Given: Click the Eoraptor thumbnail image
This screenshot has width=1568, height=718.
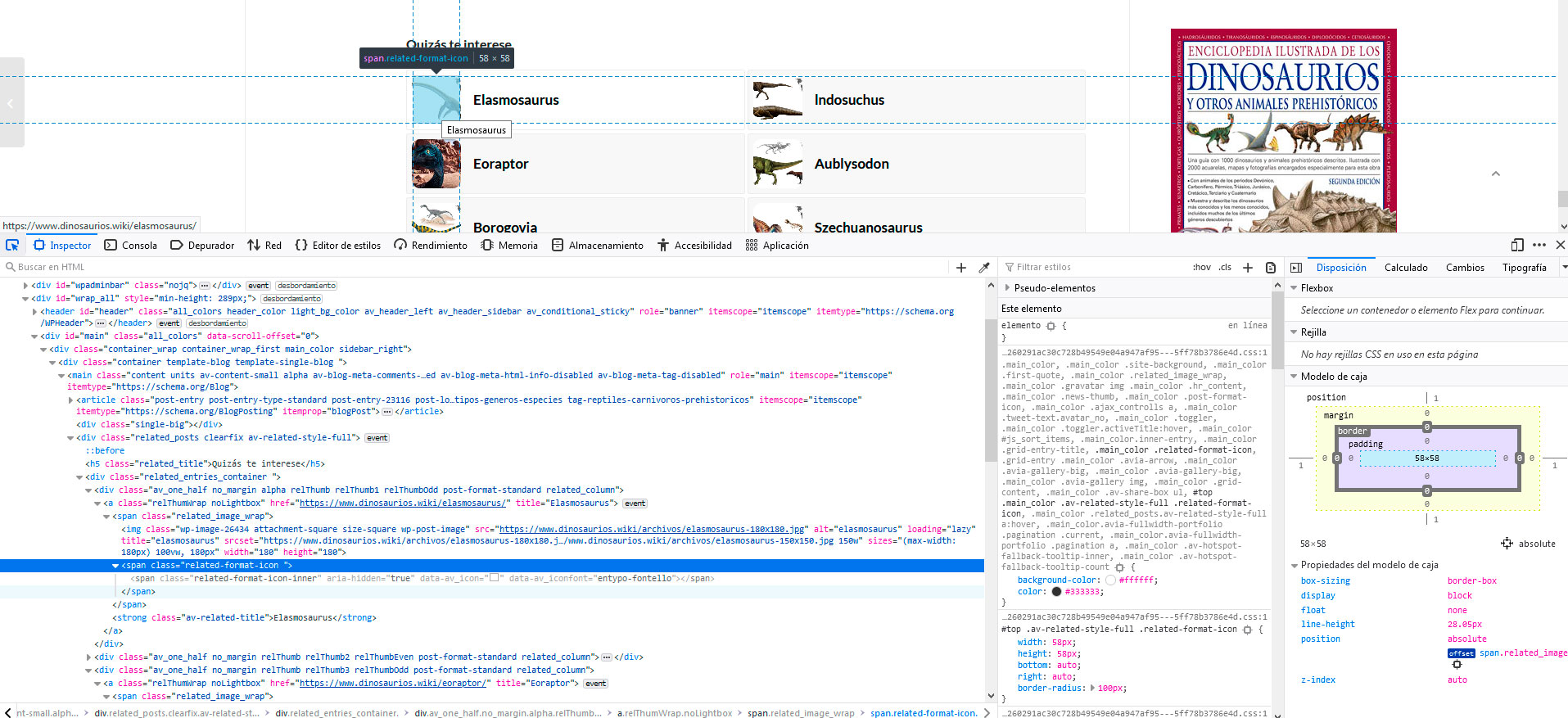Looking at the screenshot, I should point(436,164).
